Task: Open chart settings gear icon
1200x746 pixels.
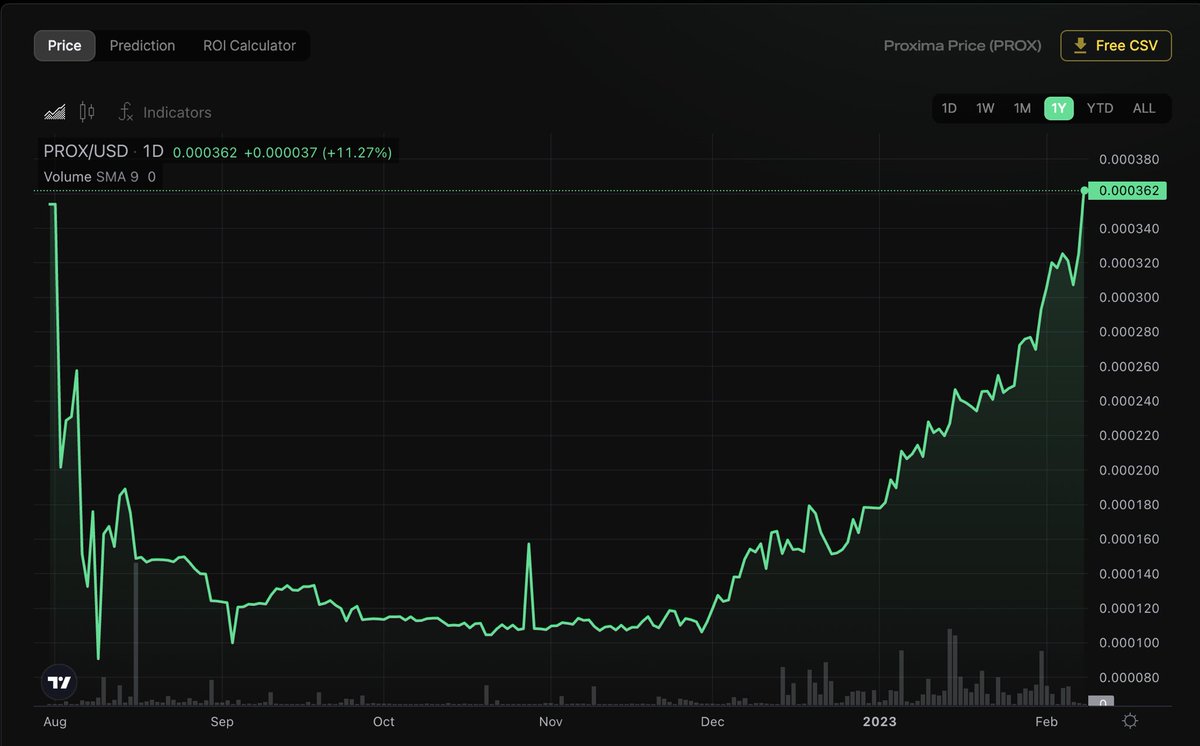Action: pyautogui.click(x=1130, y=721)
